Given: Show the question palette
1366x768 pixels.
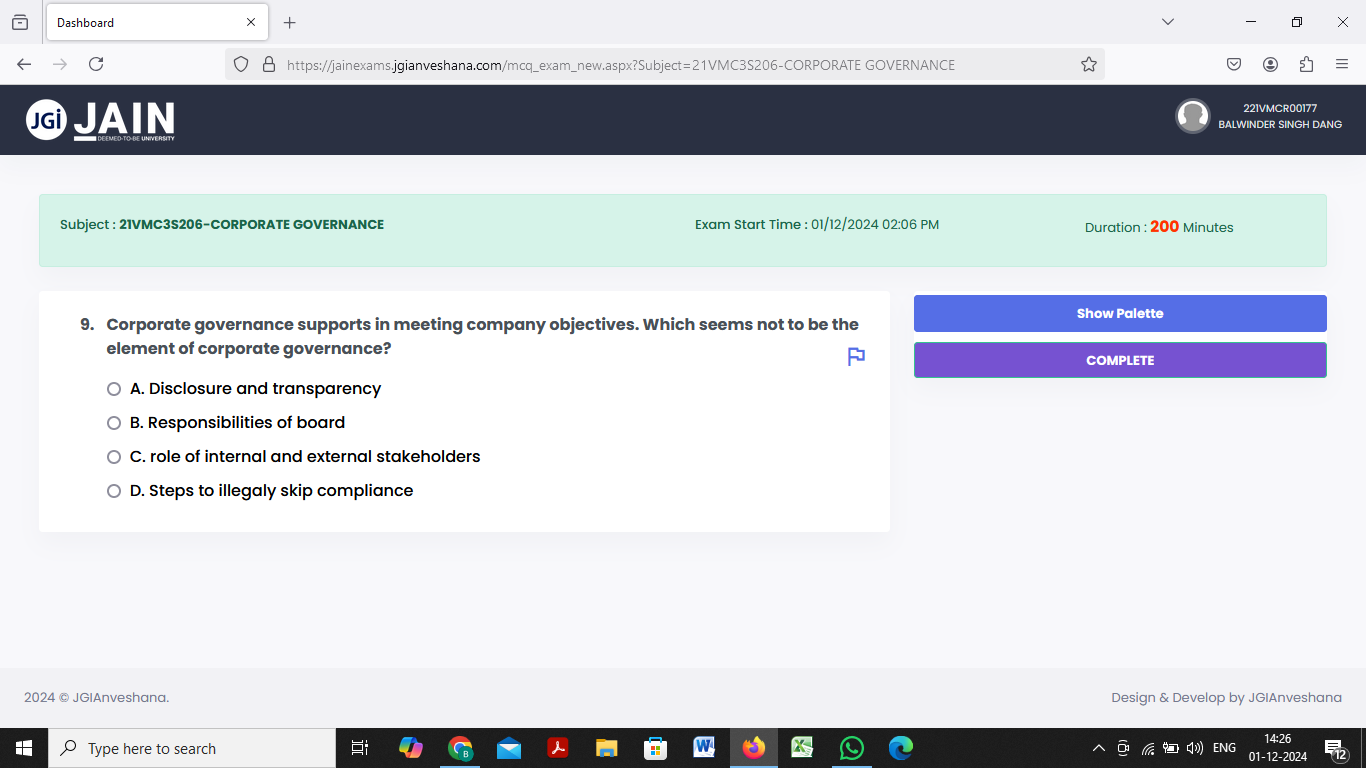Looking at the screenshot, I should point(1119,312).
